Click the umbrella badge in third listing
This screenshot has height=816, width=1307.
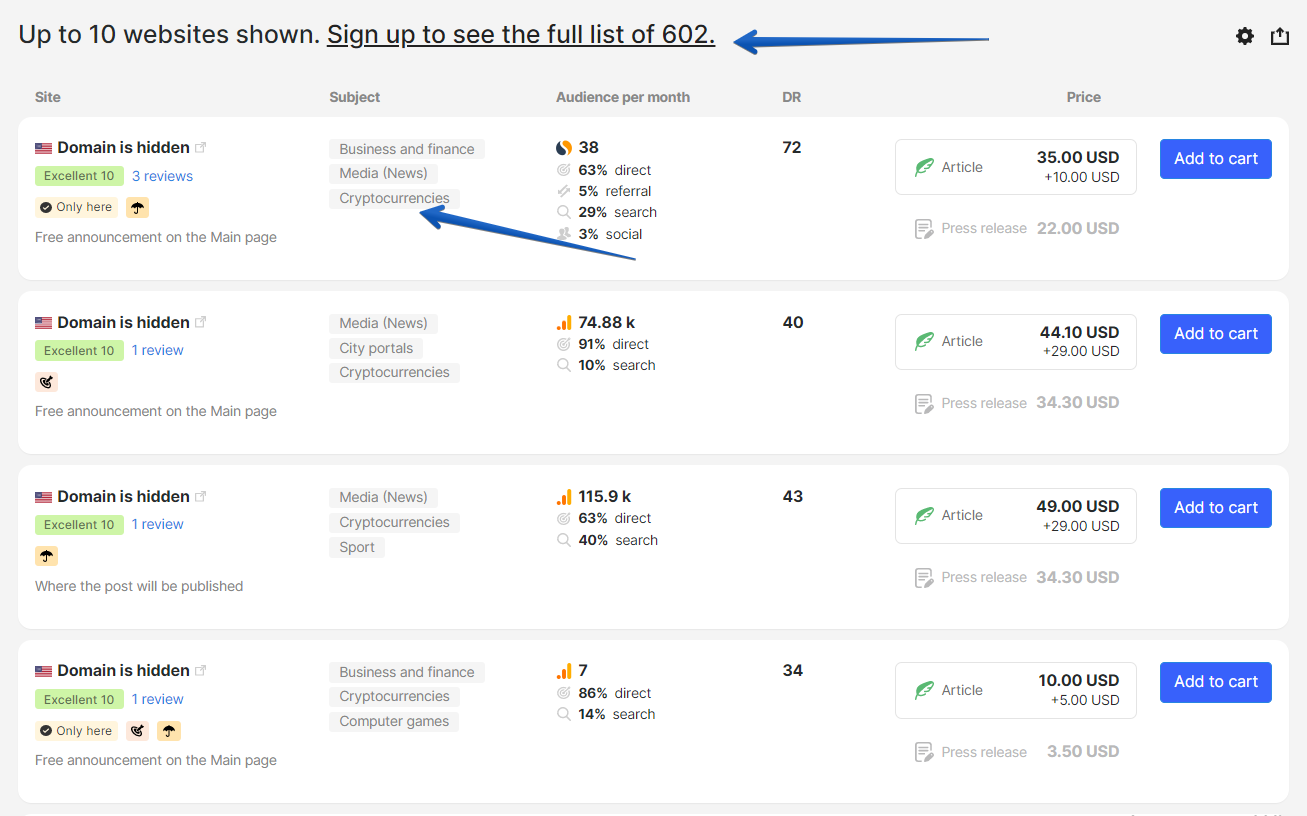pos(46,556)
